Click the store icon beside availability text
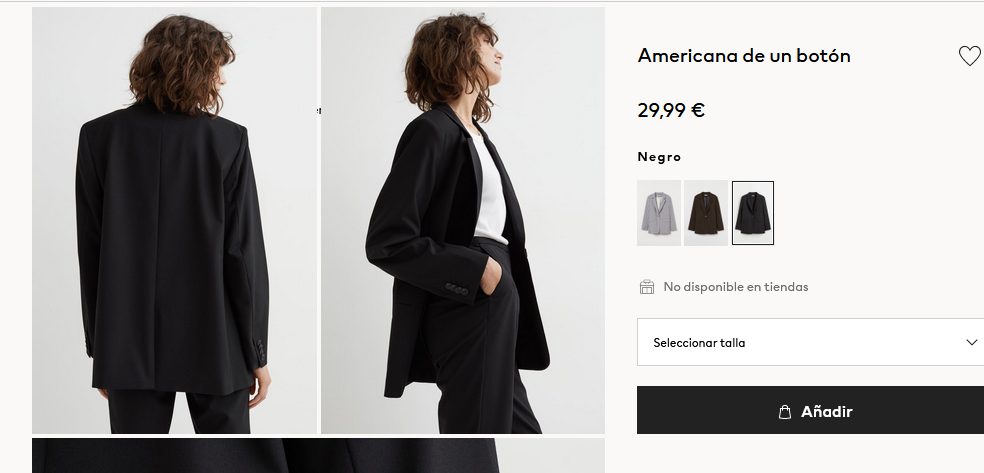 point(647,287)
